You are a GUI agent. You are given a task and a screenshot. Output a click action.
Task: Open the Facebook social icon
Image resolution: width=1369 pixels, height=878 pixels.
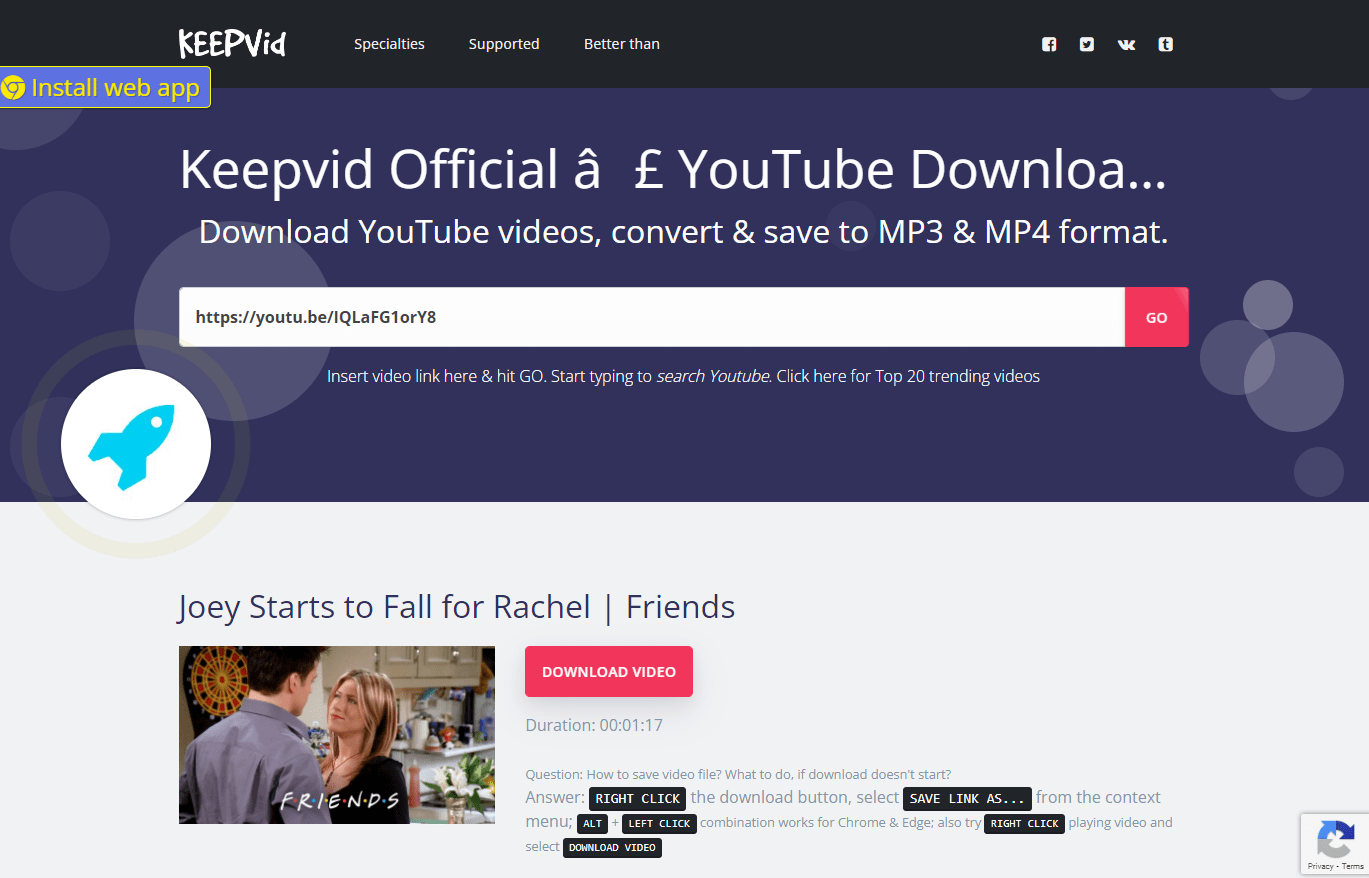click(1049, 44)
